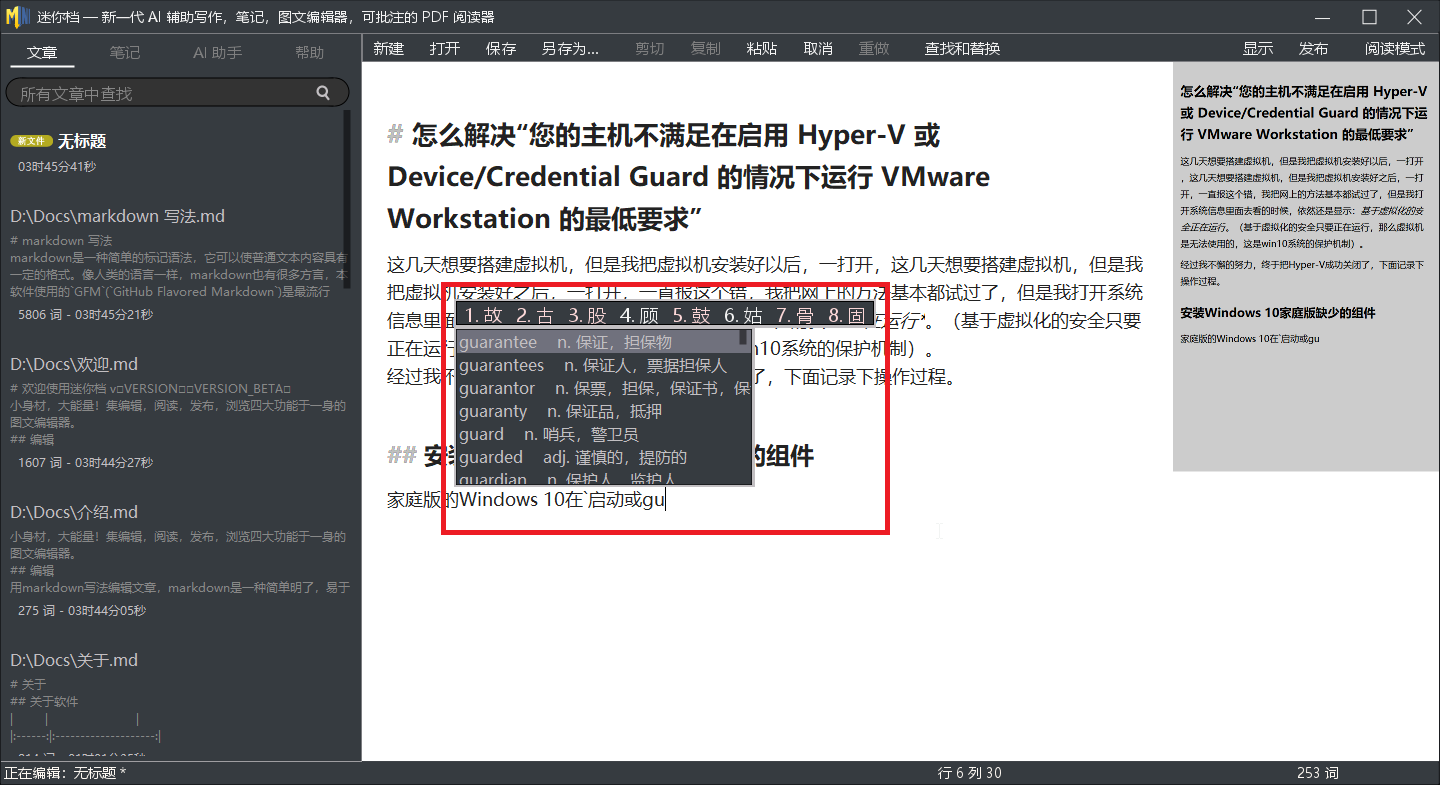Click the 03时45分41秒 timestamp under 无标题
Viewport: 1440px width, 785px height.
tap(57, 167)
